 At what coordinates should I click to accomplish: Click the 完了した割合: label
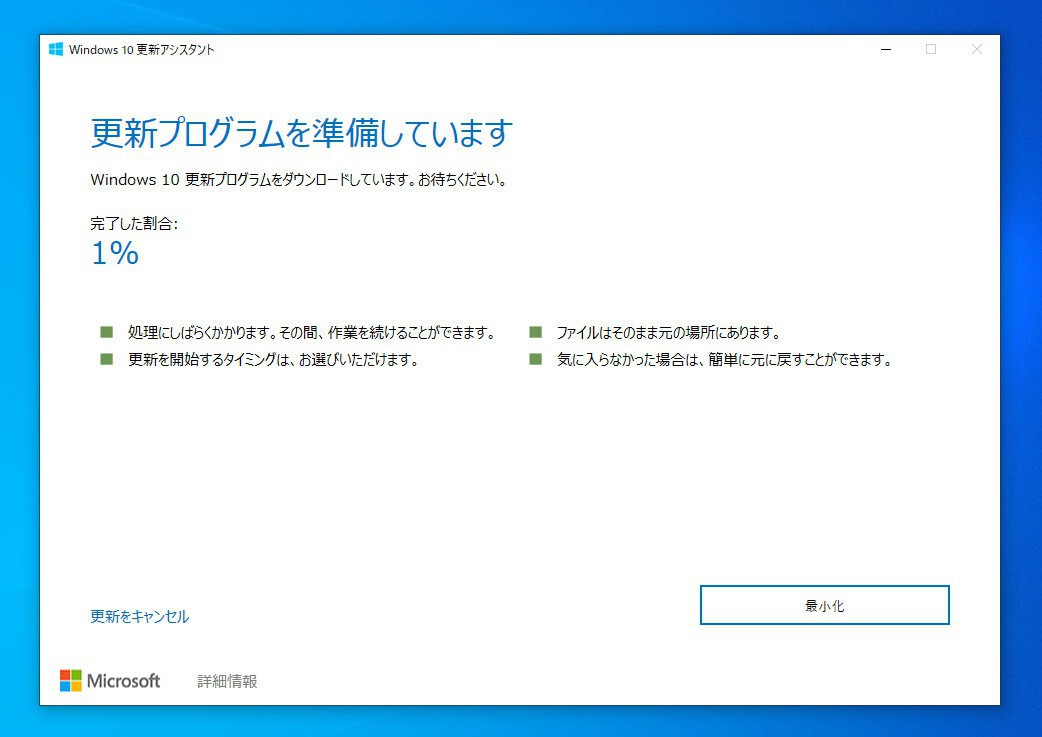tap(134, 223)
